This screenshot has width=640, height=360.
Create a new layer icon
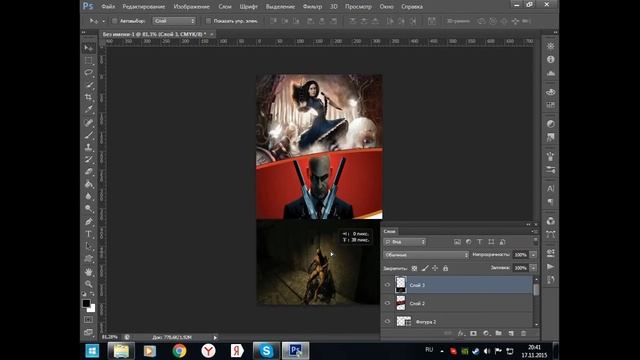[x=511, y=333]
